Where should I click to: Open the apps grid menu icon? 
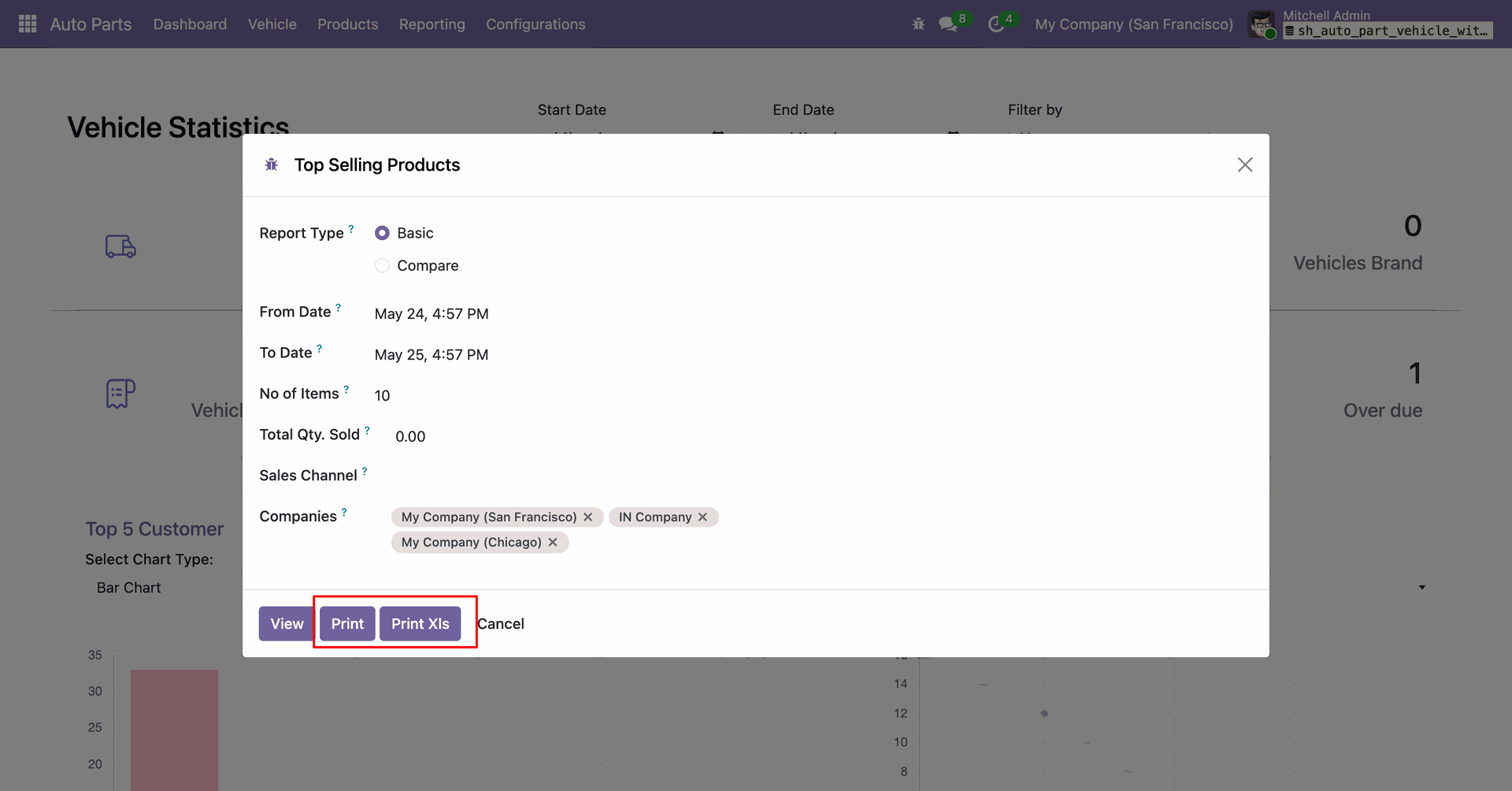(x=28, y=24)
